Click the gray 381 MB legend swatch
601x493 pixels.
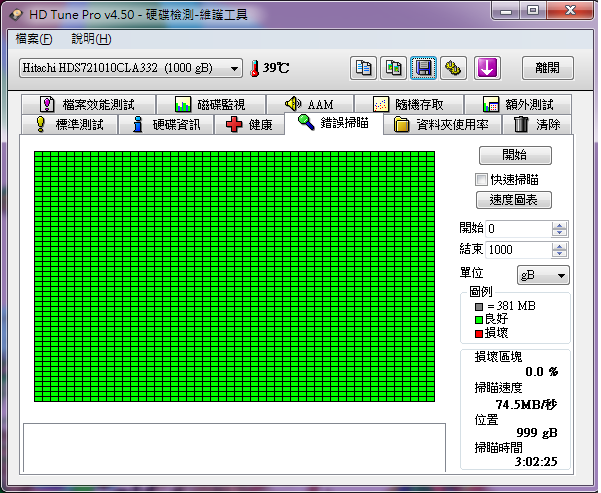(478, 307)
